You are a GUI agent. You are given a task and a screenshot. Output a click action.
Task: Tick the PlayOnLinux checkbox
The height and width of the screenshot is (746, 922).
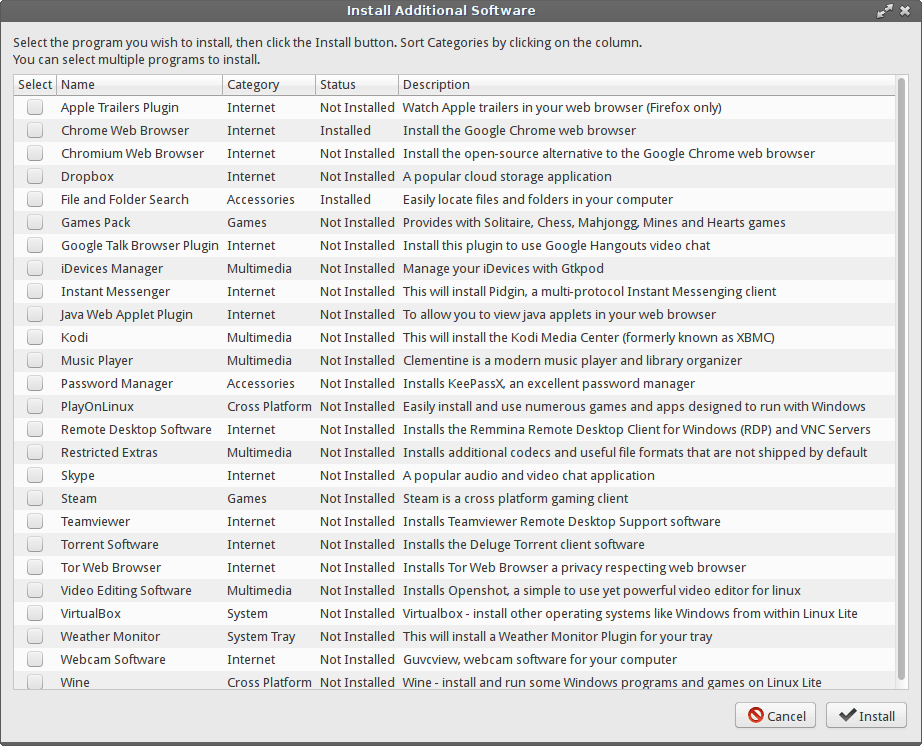coord(35,406)
